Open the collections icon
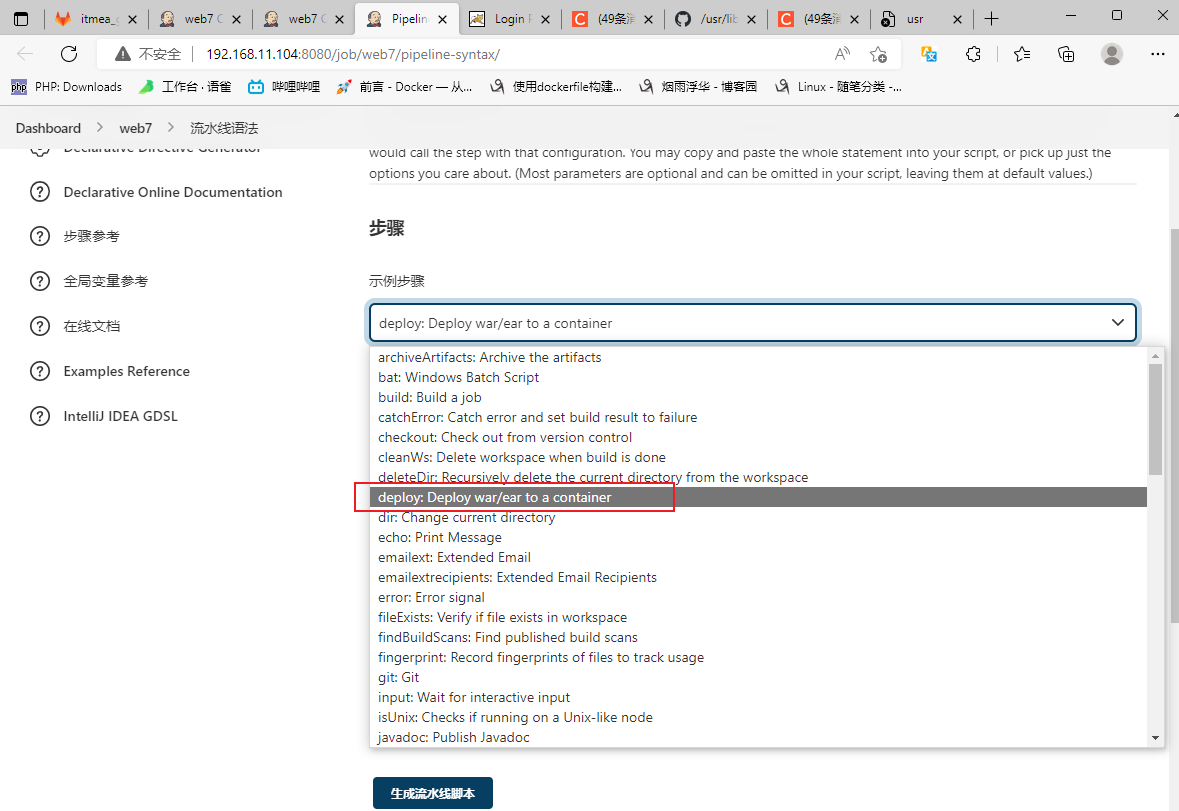 coord(1066,54)
